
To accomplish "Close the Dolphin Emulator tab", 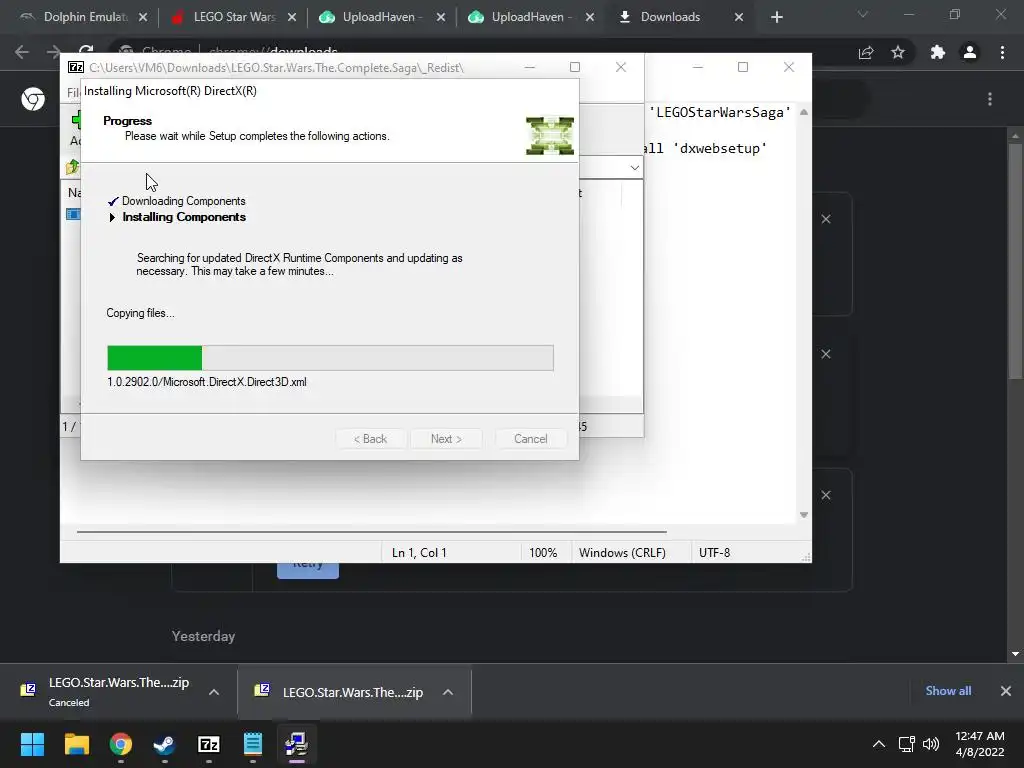I will (143, 18).
